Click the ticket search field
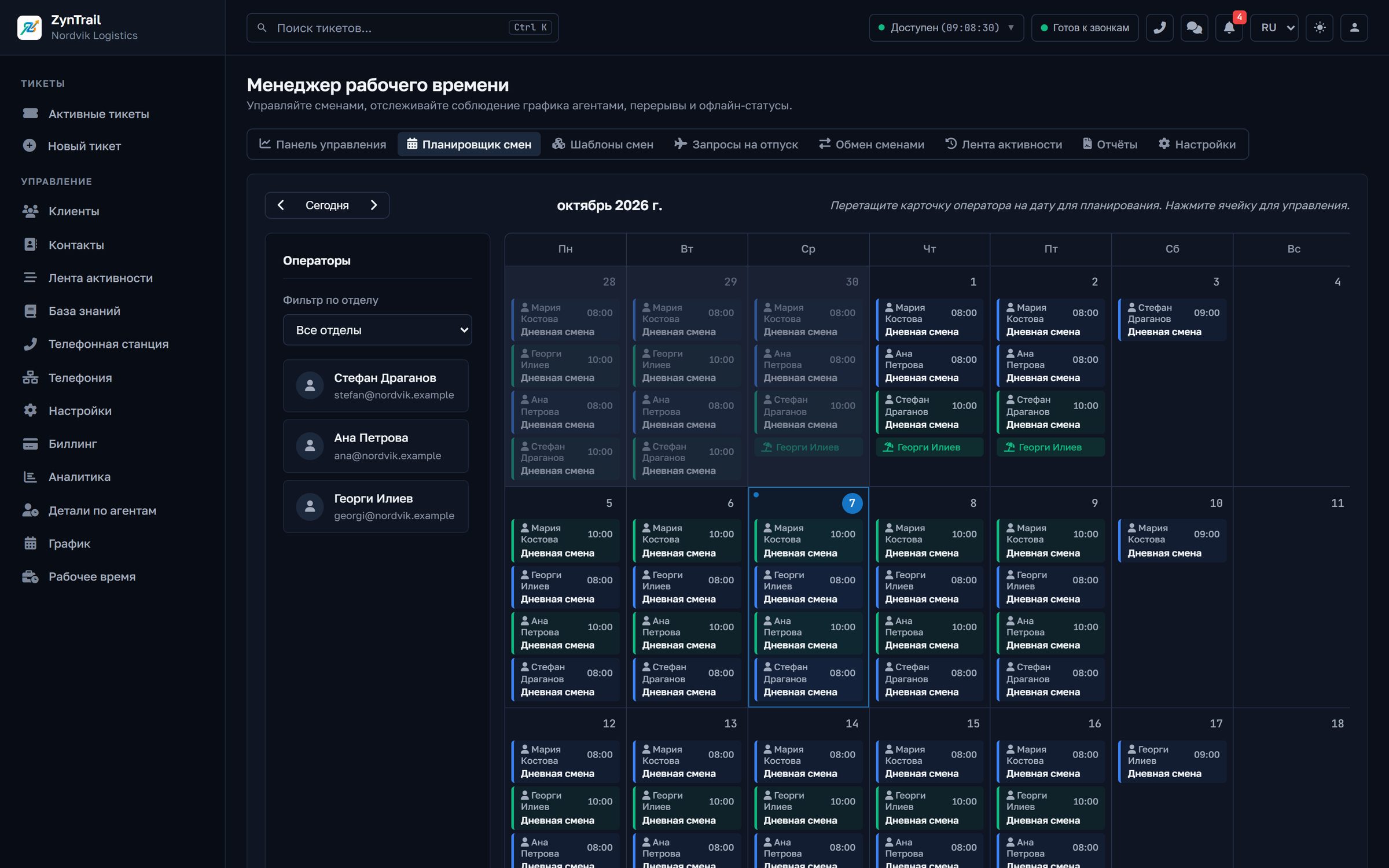 (x=402, y=28)
